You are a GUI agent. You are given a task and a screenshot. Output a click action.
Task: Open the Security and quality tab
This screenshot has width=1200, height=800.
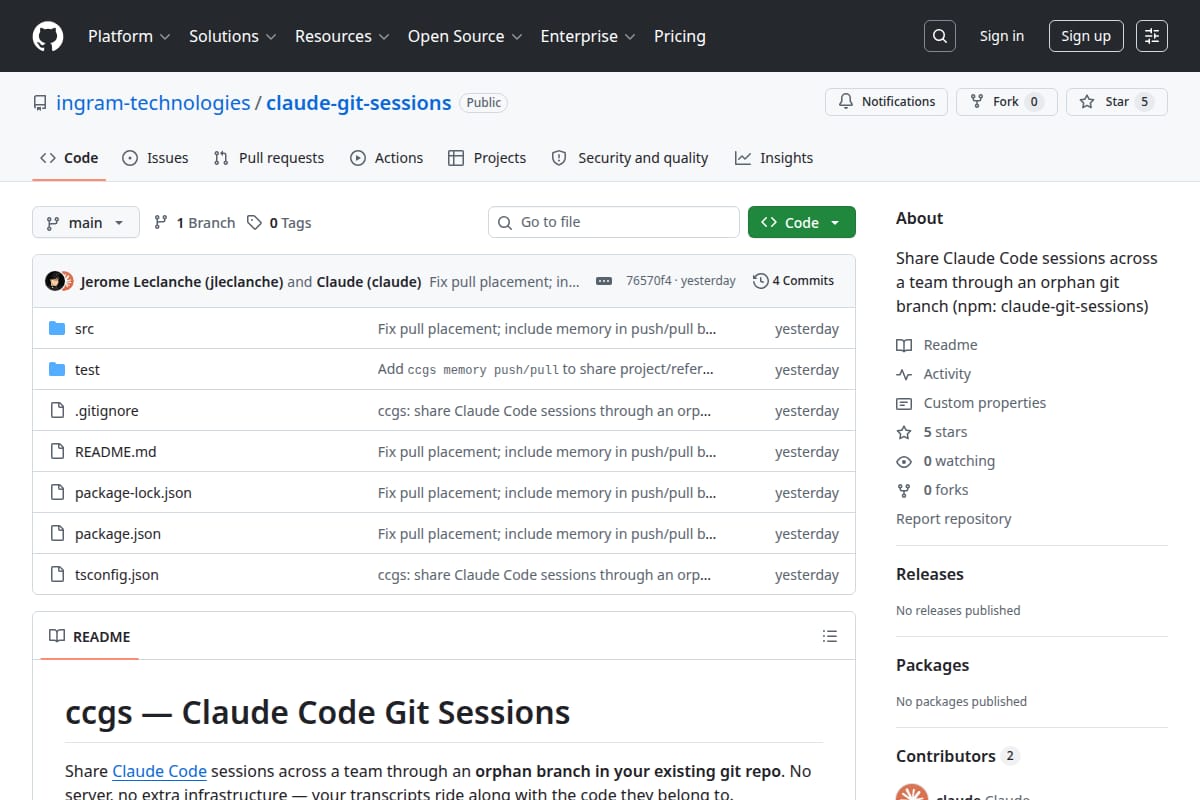point(630,158)
